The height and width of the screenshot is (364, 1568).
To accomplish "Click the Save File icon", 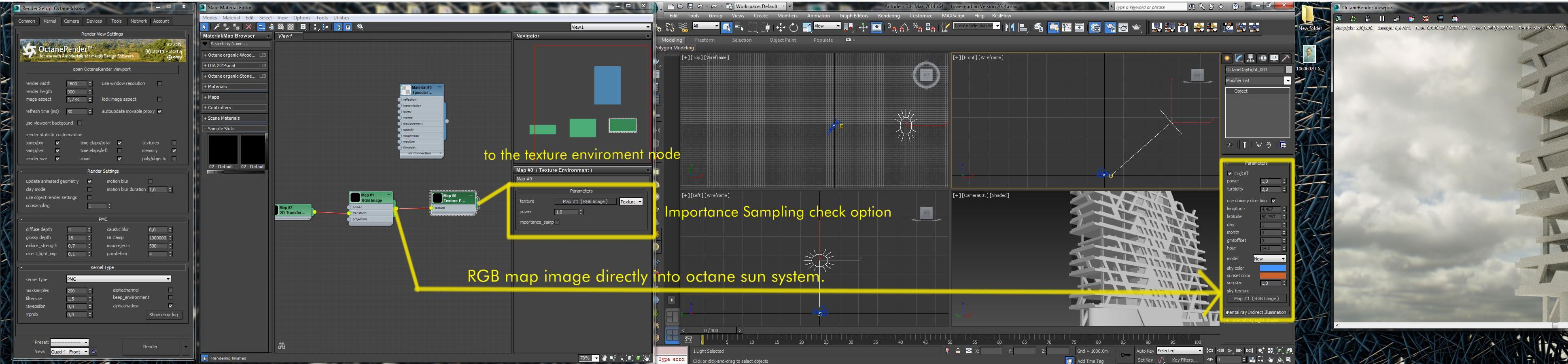I will pos(690,6).
